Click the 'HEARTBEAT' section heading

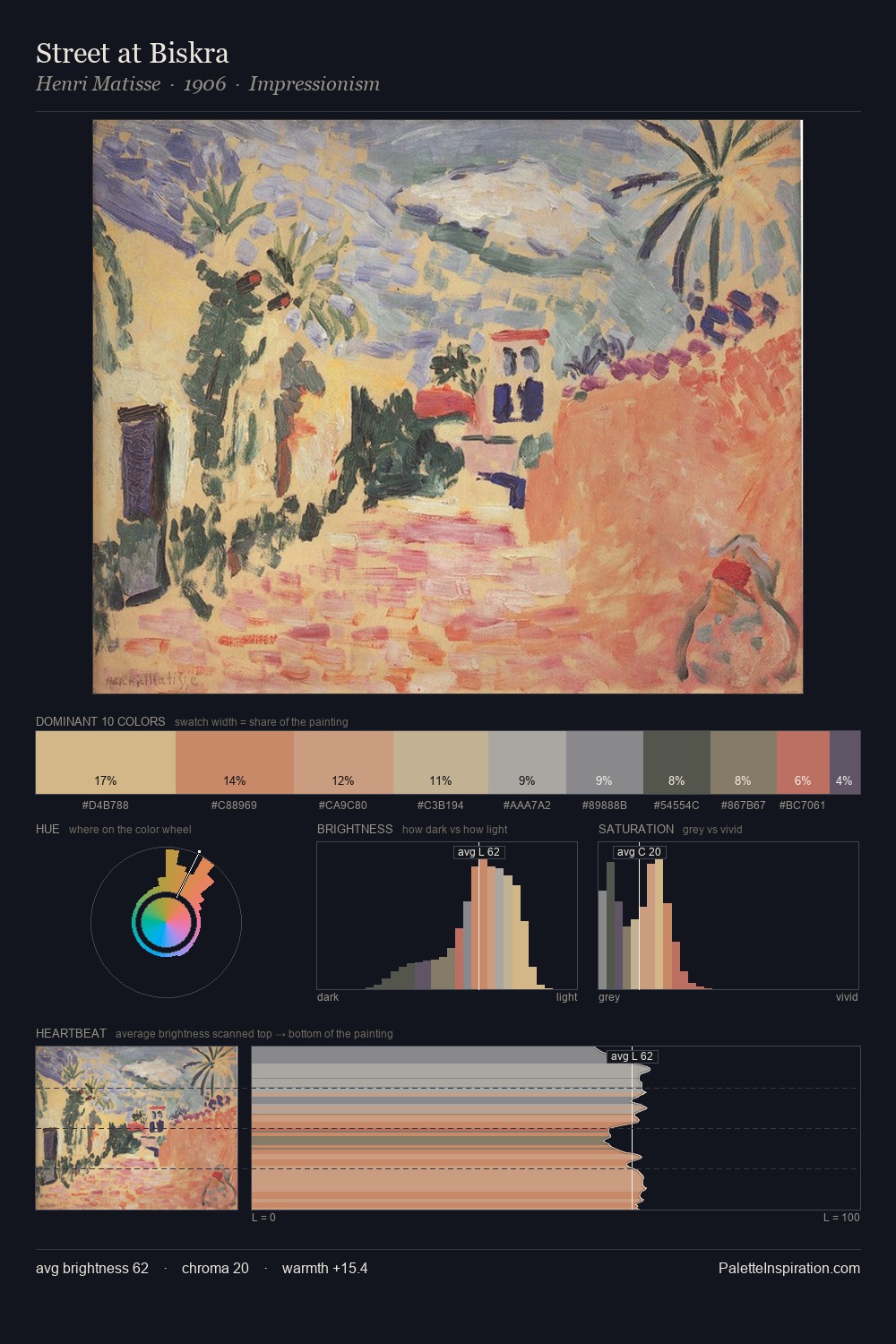[x=71, y=1033]
